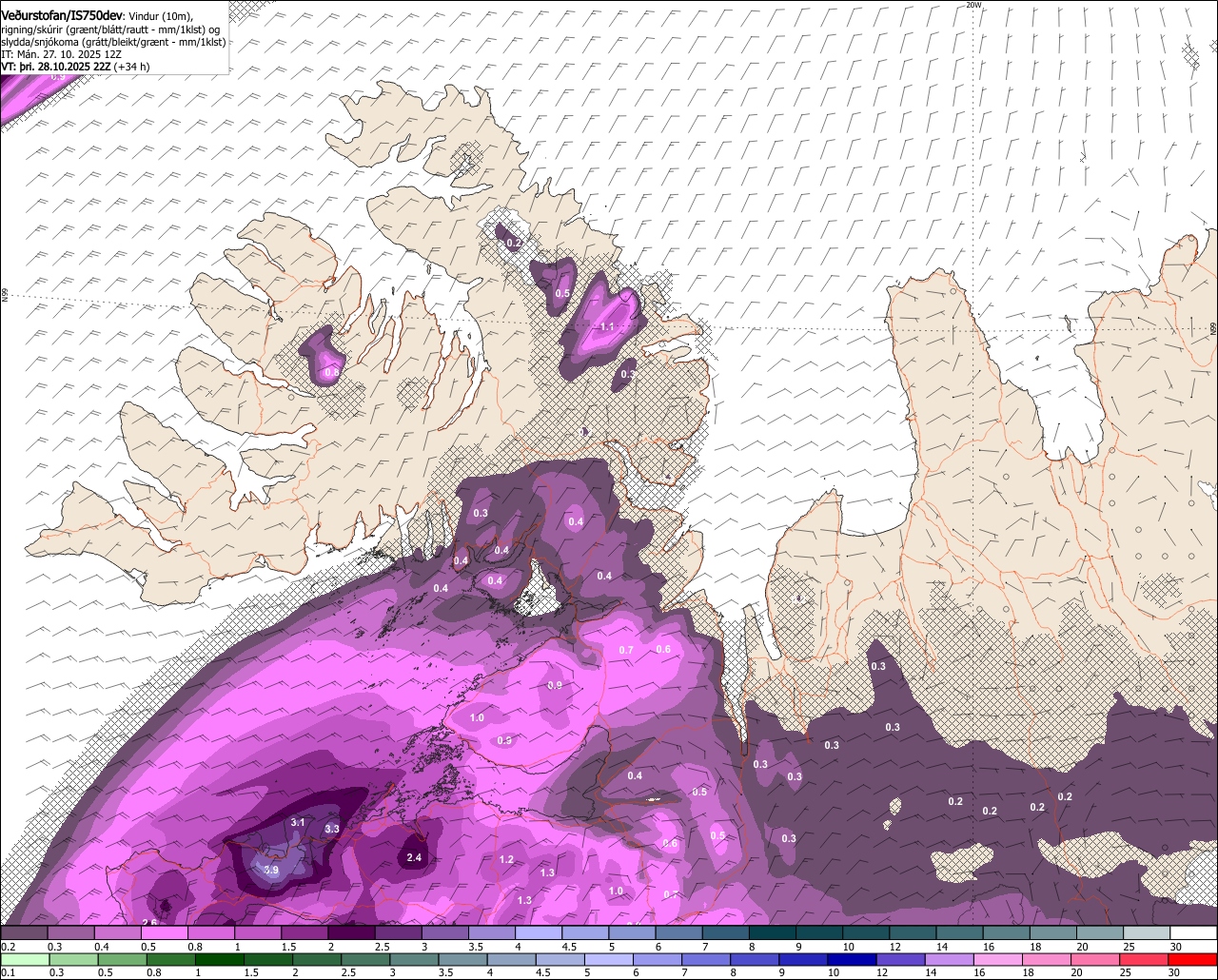Pick the dark green swatch between 1 and 1.5
Viewport: 1218px width, 980px height.
[x=220, y=959]
